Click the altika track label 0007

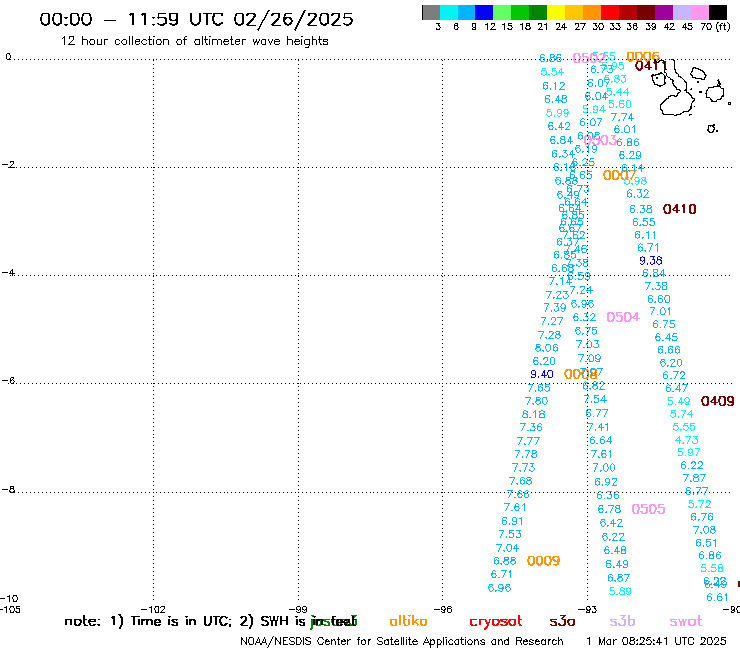619,176
